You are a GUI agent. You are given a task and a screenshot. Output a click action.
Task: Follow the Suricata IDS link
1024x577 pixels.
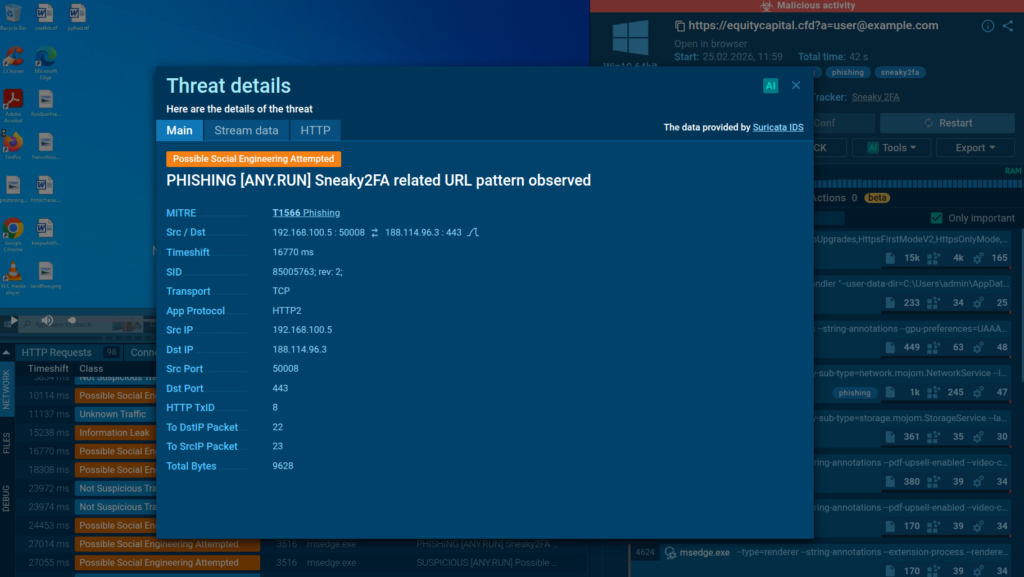click(778, 127)
